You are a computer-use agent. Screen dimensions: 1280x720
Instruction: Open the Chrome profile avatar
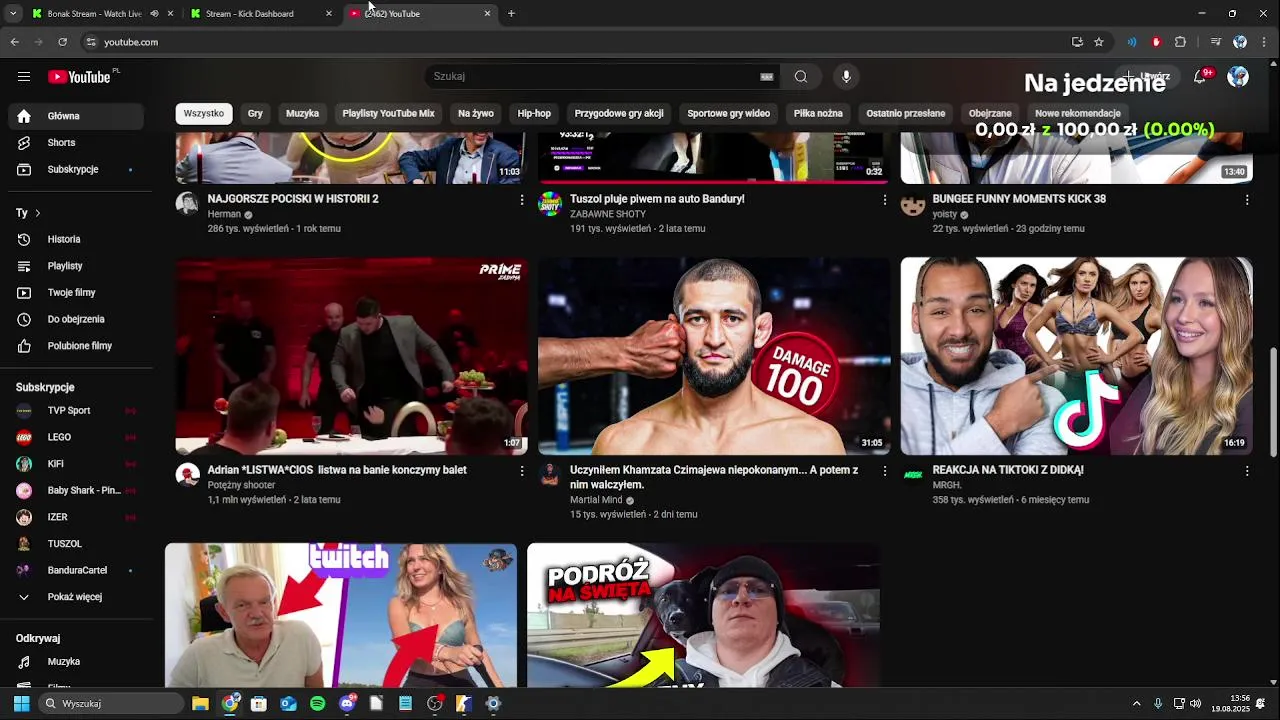[x=1240, y=42]
